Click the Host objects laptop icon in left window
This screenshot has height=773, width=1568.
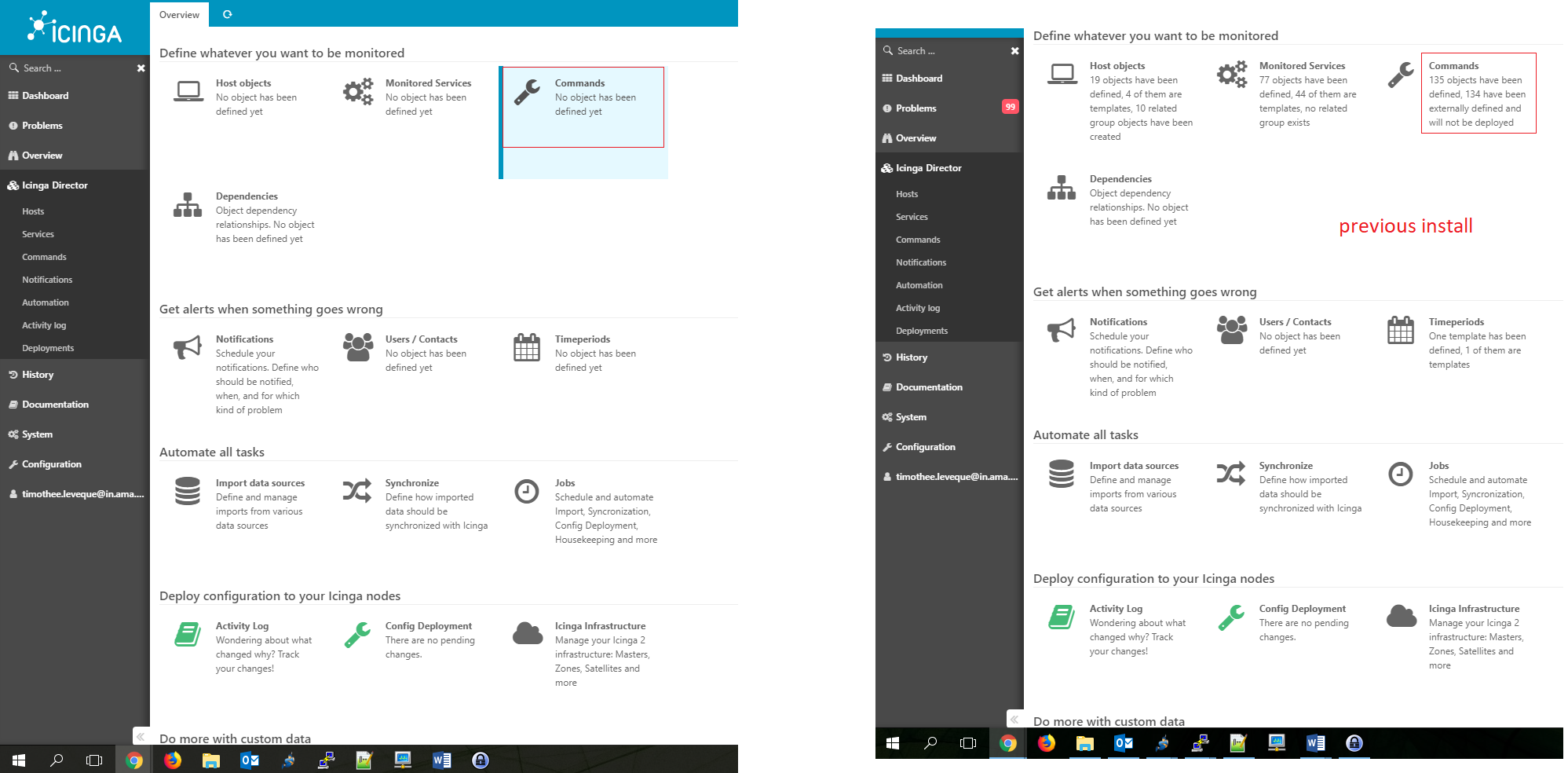coord(188,92)
